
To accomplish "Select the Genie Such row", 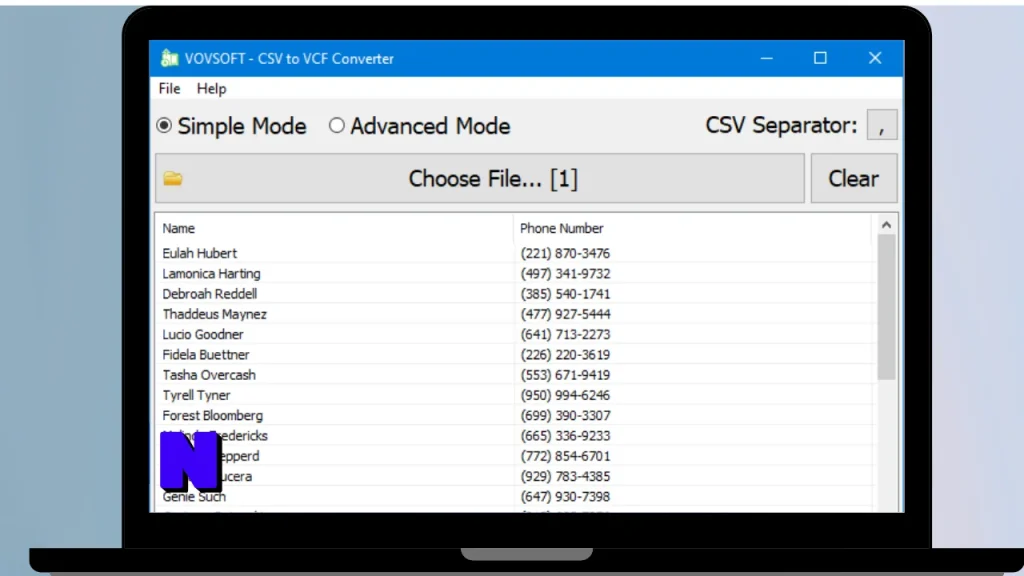I will point(516,496).
